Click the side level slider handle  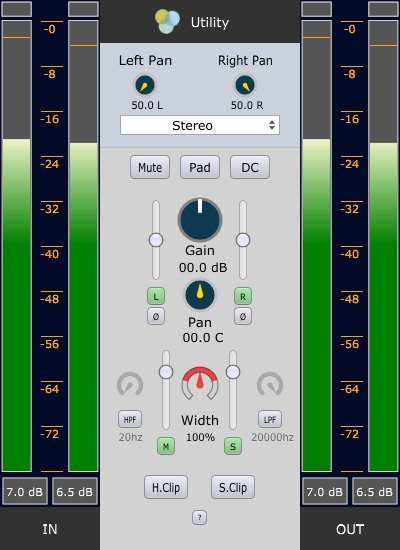(x=233, y=372)
